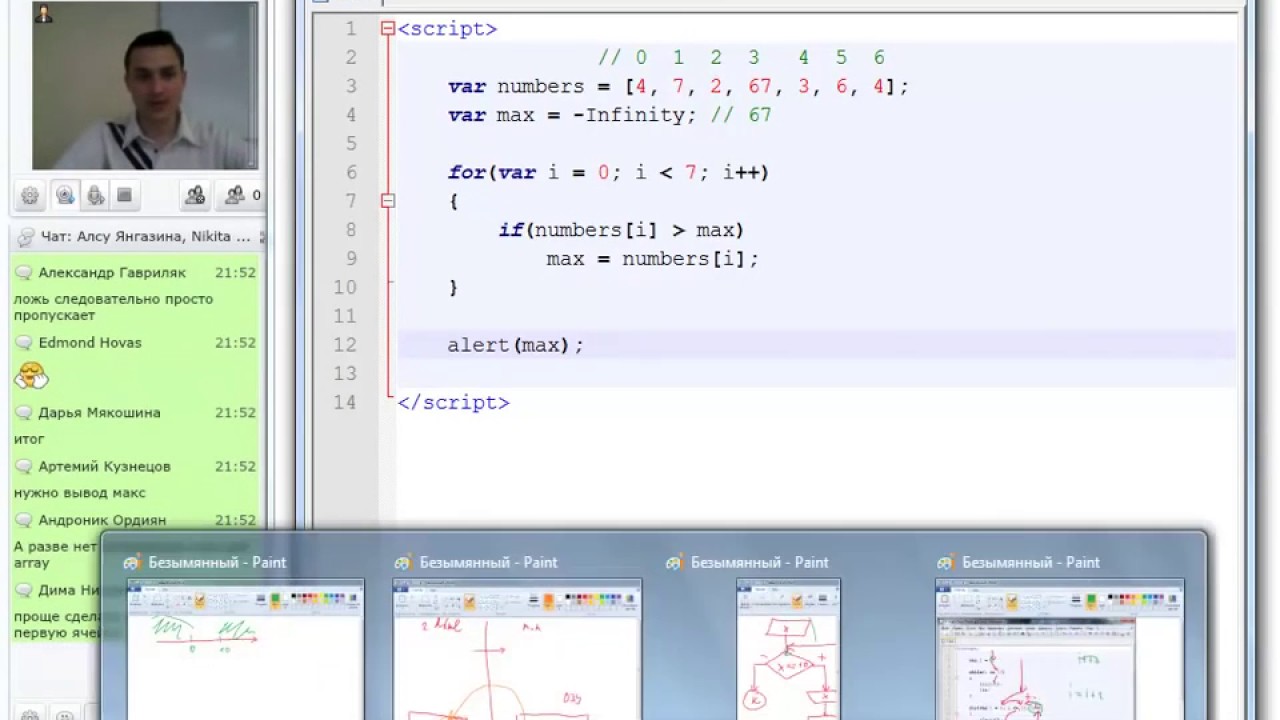
Task: Toggle the webcam broadcast icon
Action: pyautogui.click(x=65, y=195)
